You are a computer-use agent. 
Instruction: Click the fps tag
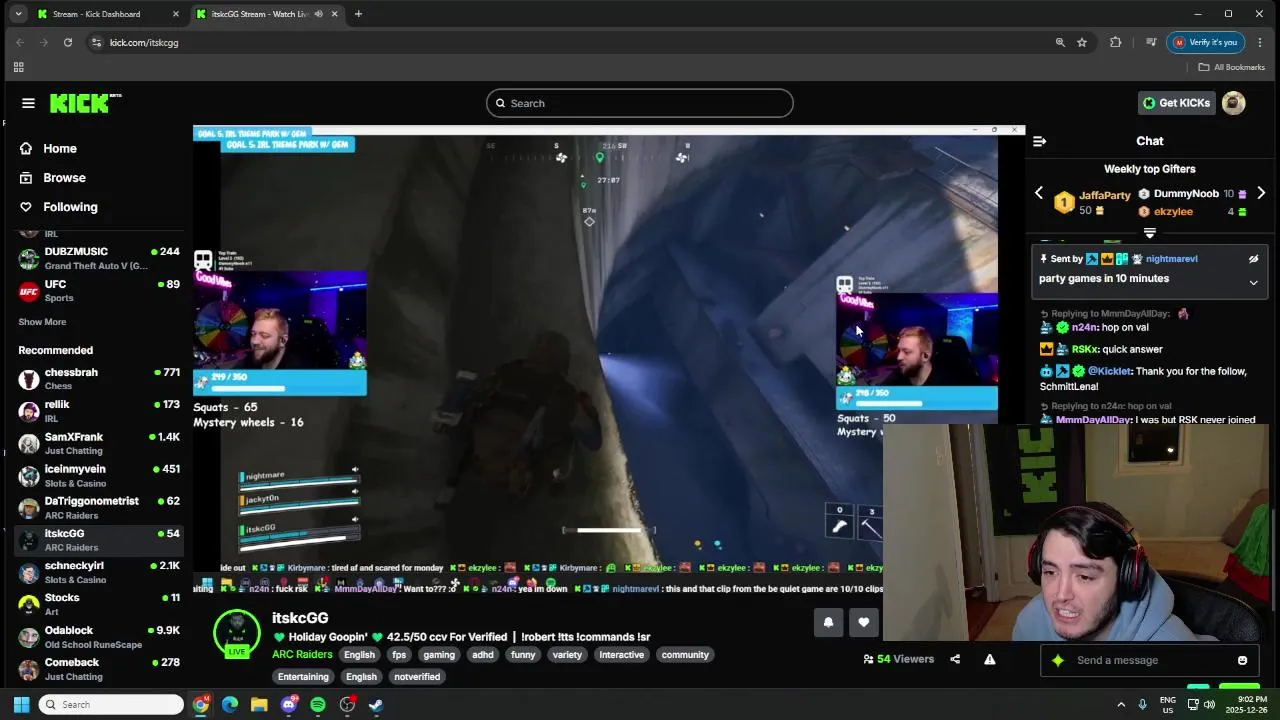[399, 655]
